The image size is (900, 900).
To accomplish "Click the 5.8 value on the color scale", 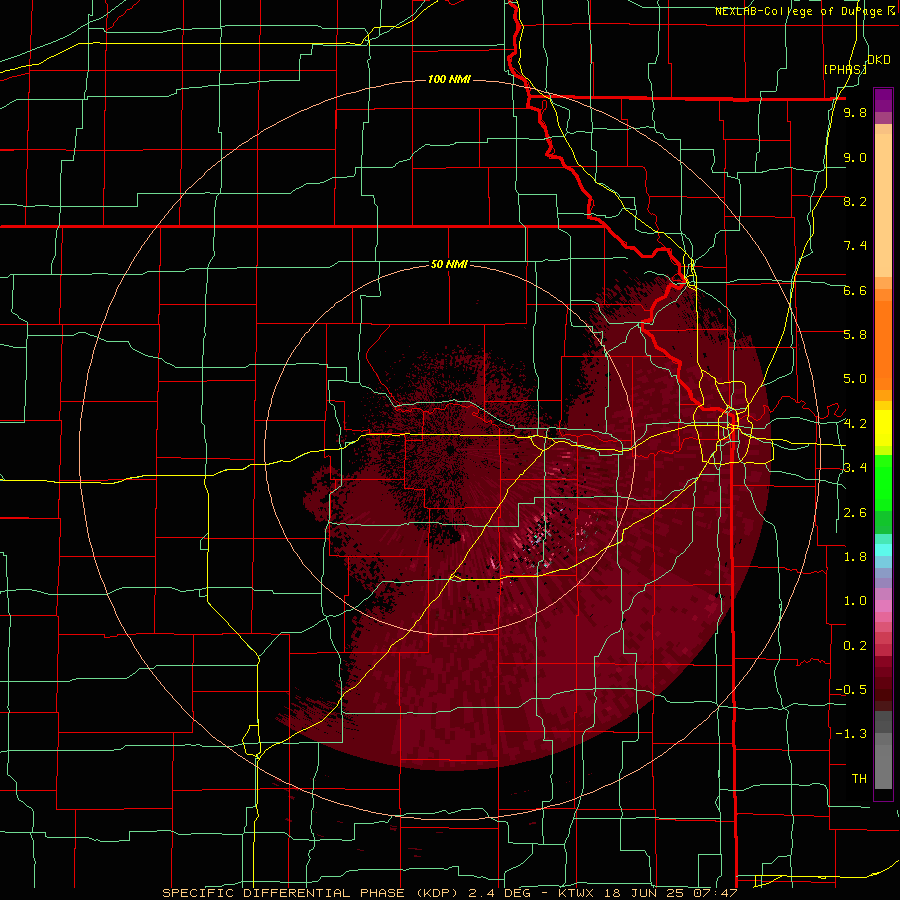I will (x=855, y=335).
